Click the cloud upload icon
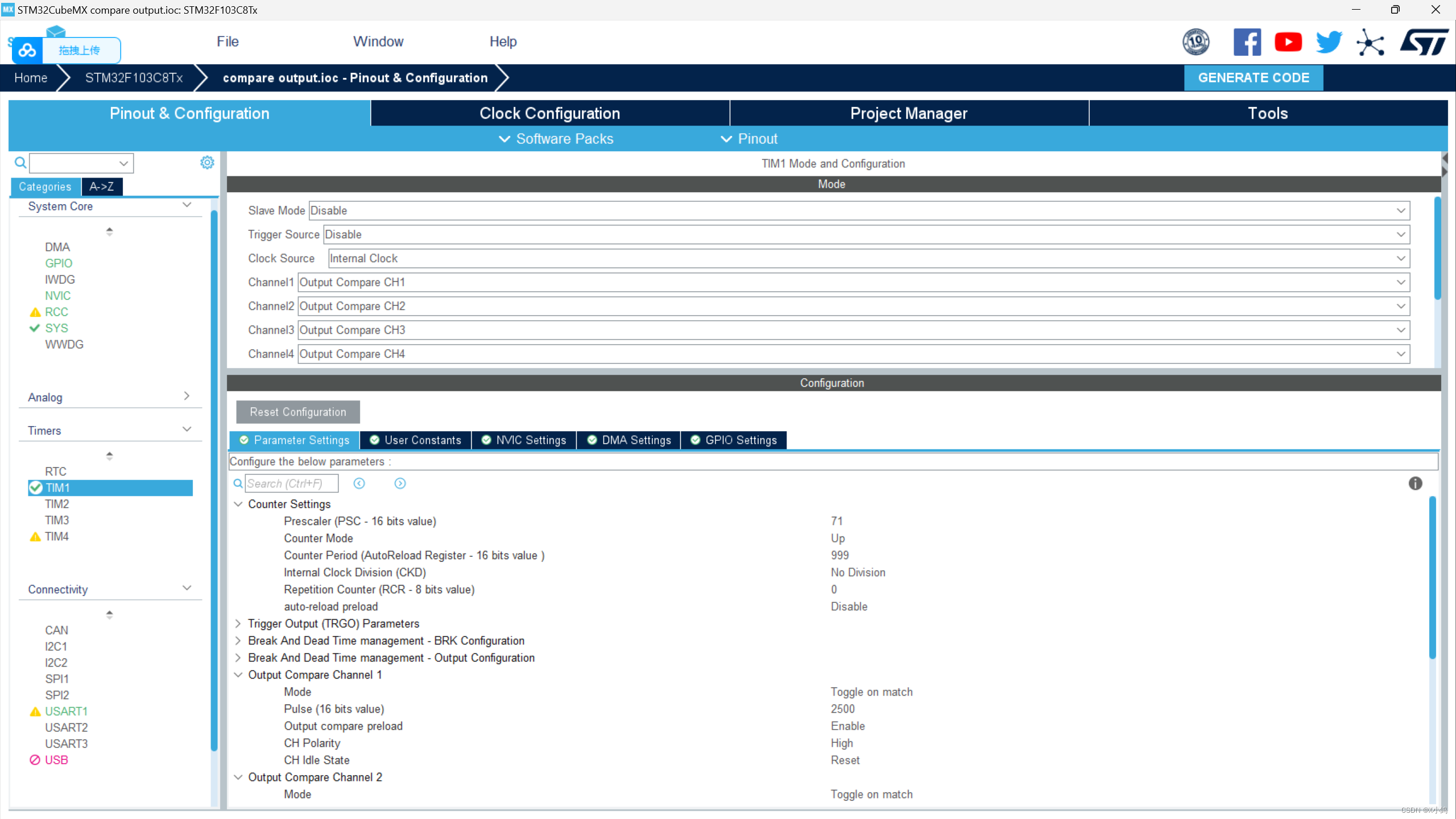This screenshot has height=819, width=1456. pyautogui.click(x=27, y=51)
